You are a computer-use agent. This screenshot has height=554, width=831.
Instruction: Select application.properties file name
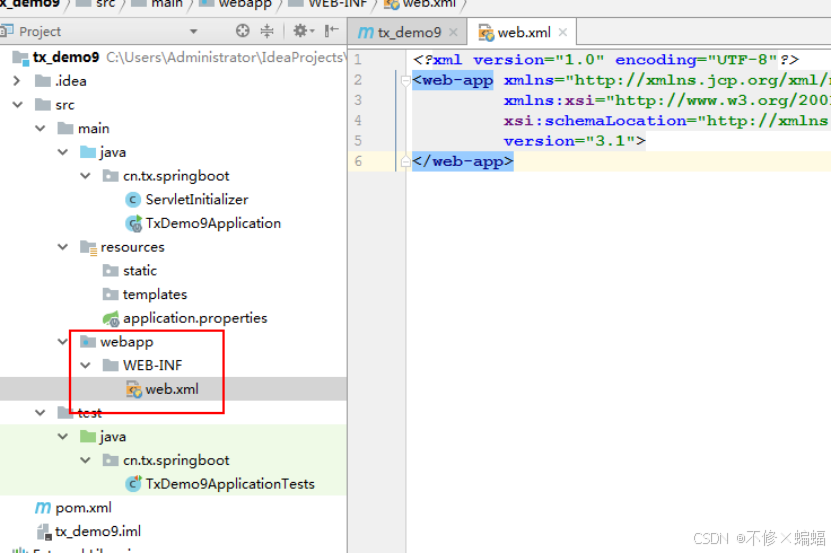(x=195, y=318)
